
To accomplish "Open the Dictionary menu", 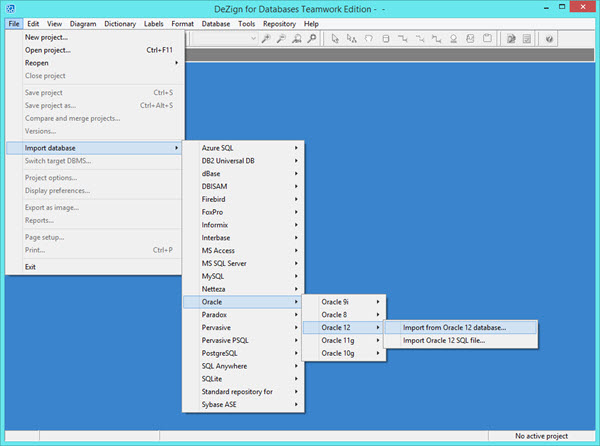I will click(120, 24).
